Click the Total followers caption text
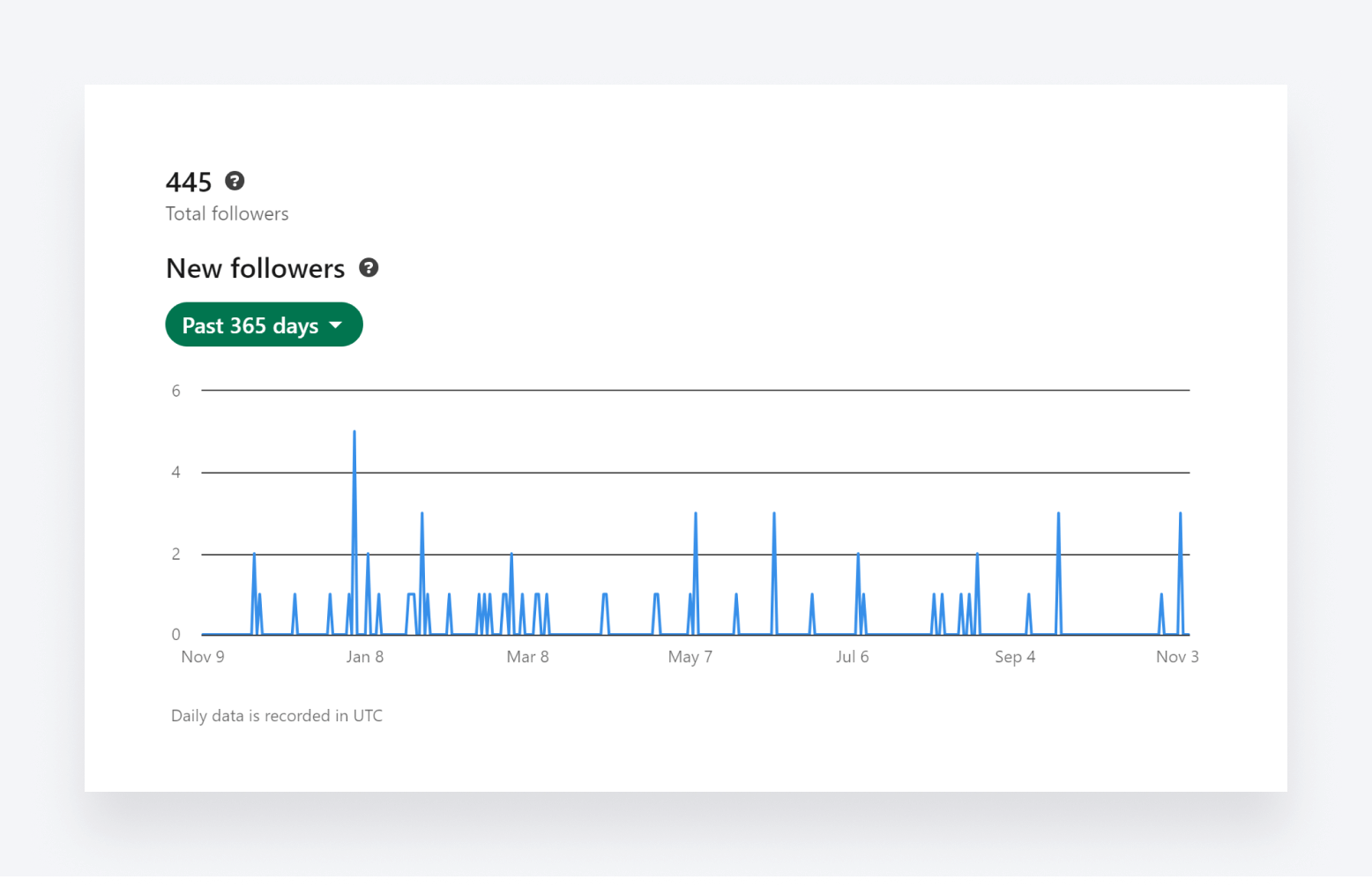This screenshot has height=887, width=1372. pyautogui.click(x=227, y=214)
